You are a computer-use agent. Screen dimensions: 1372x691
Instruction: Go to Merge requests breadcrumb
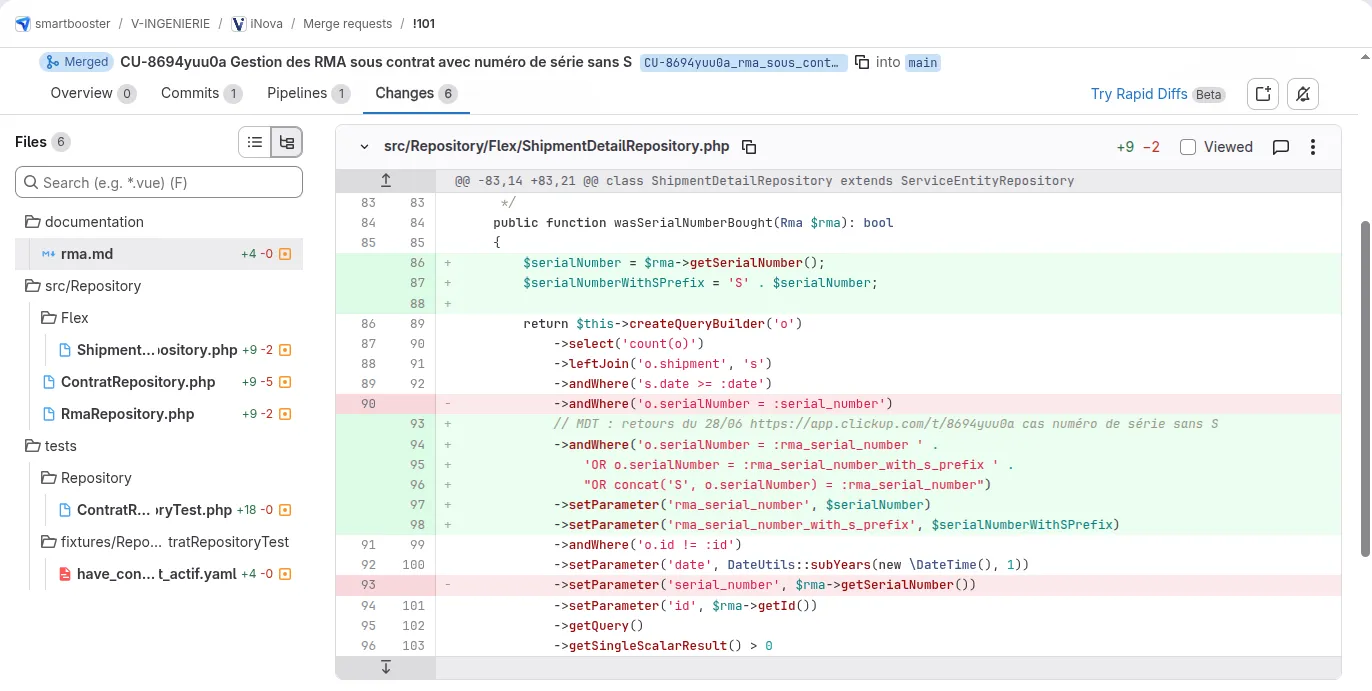click(345, 24)
